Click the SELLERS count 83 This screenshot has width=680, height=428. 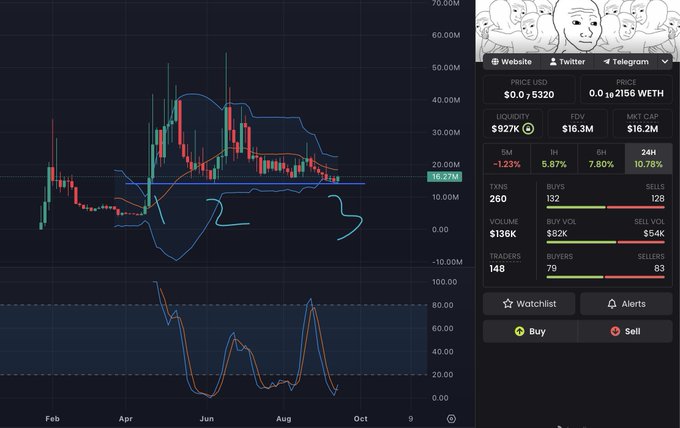(659, 268)
